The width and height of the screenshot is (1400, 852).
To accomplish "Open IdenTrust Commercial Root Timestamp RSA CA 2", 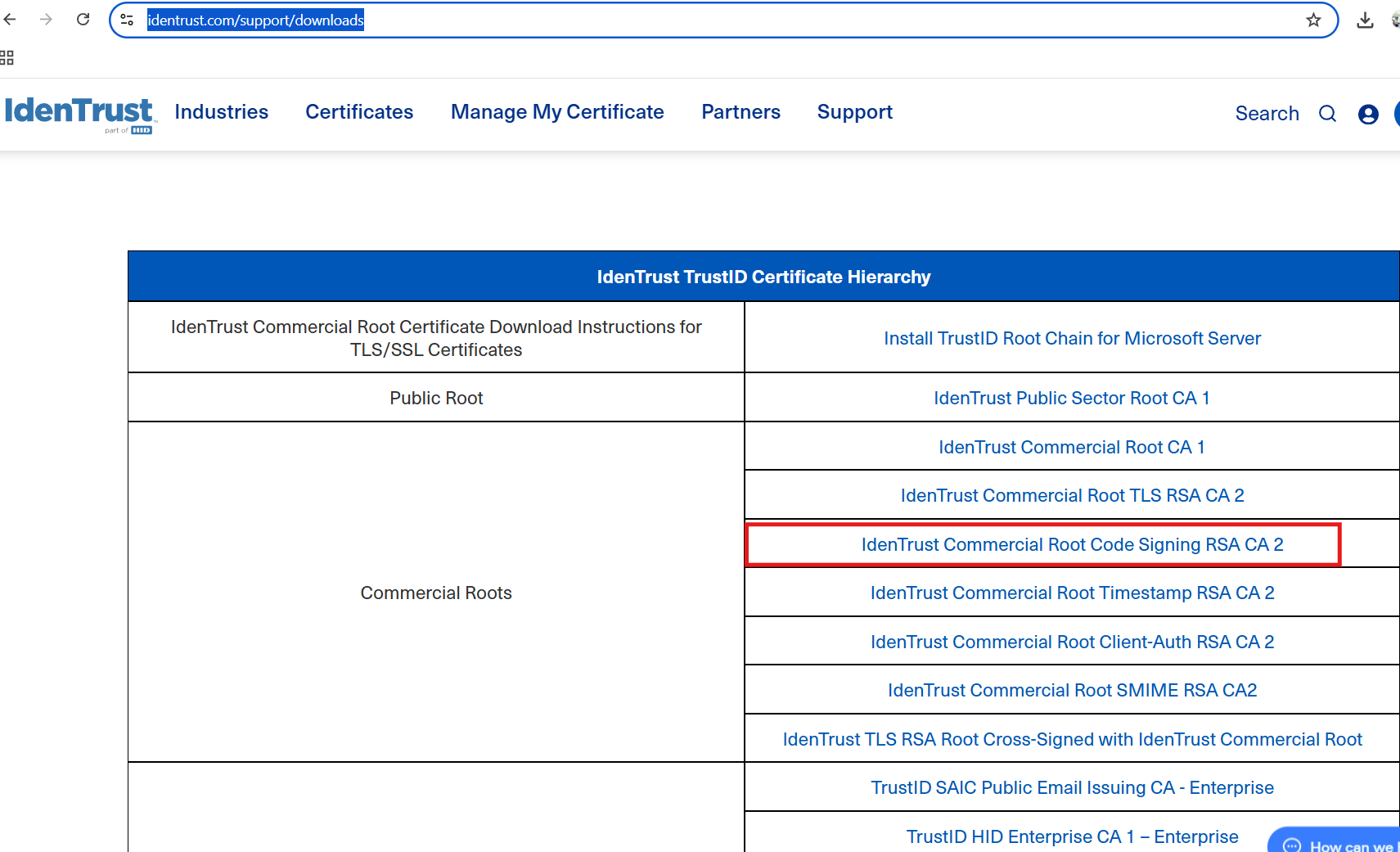I will (x=1072, y=593).
